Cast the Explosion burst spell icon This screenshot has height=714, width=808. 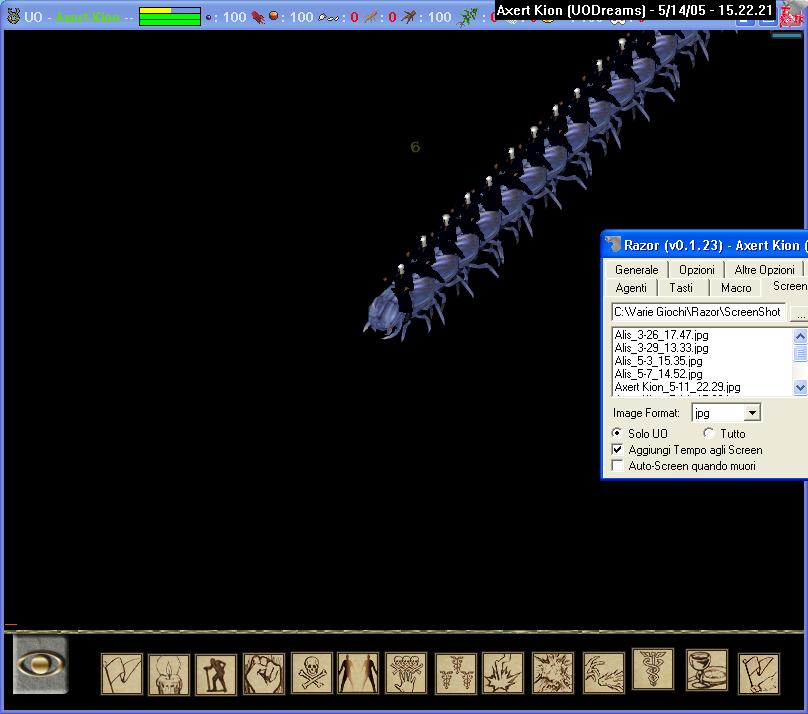tap(553, 673)
